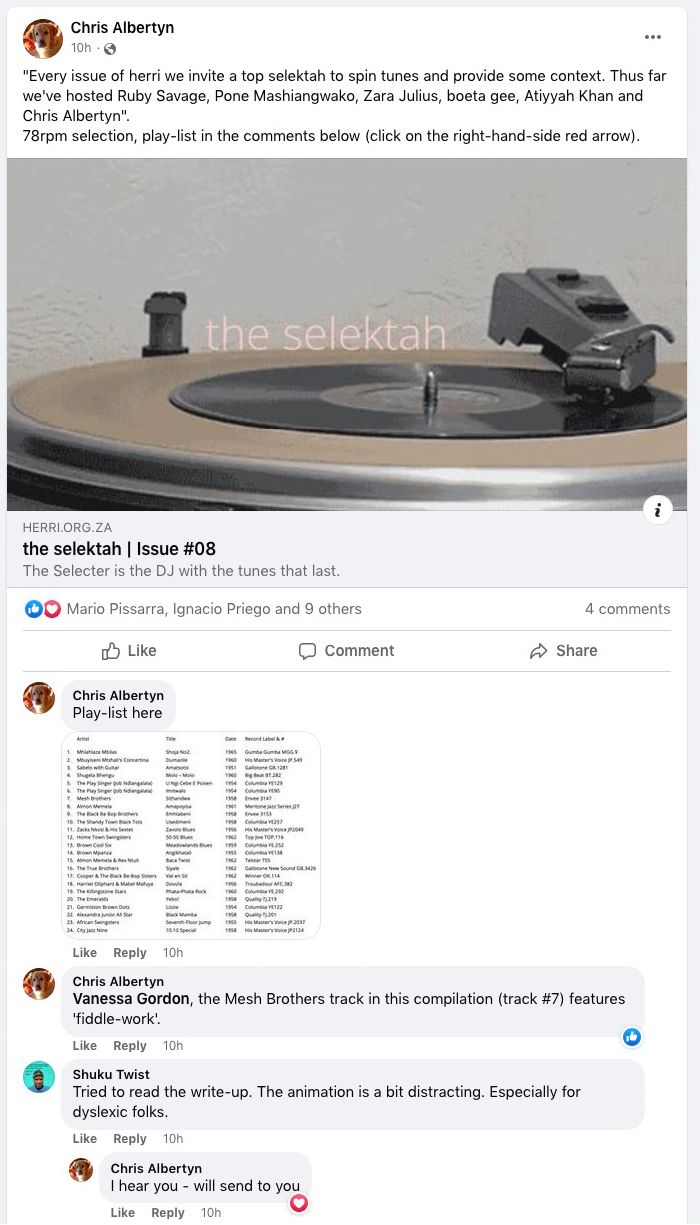
Task: Click the 10h timestamp under post author
Action: [81, 49]
